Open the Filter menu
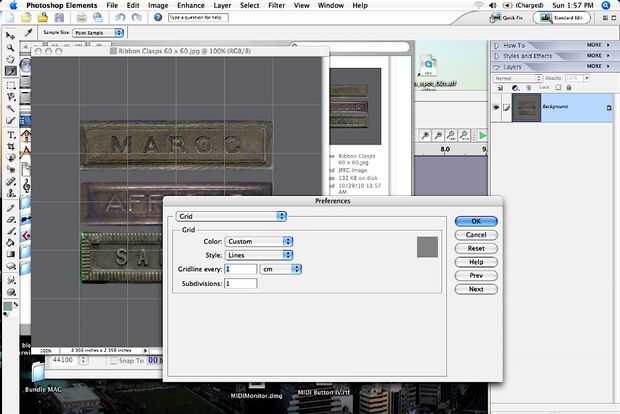620x414 pixels. 276,5
